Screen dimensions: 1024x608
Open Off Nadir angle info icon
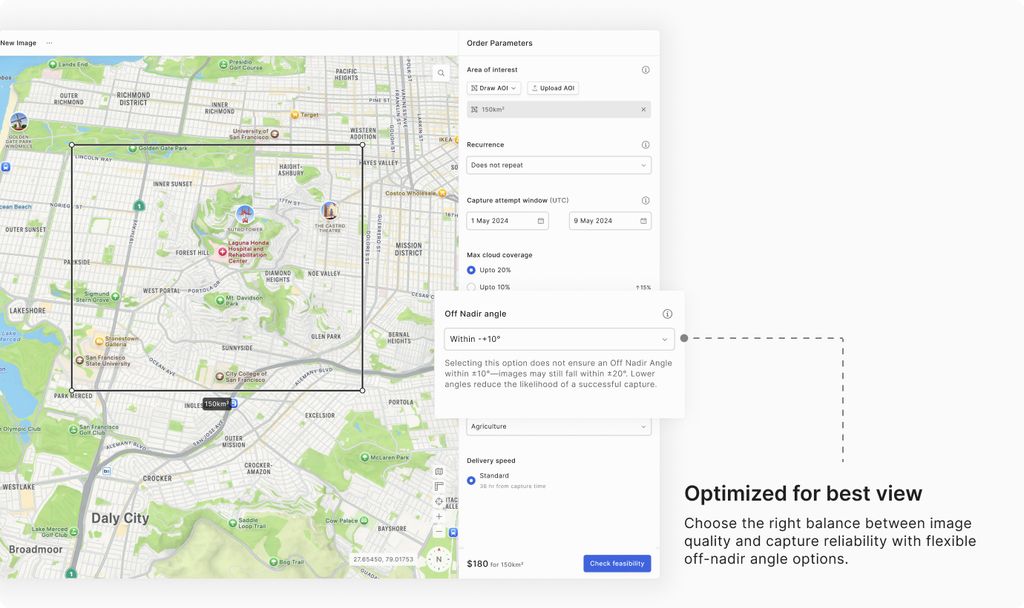pos(667,314)
